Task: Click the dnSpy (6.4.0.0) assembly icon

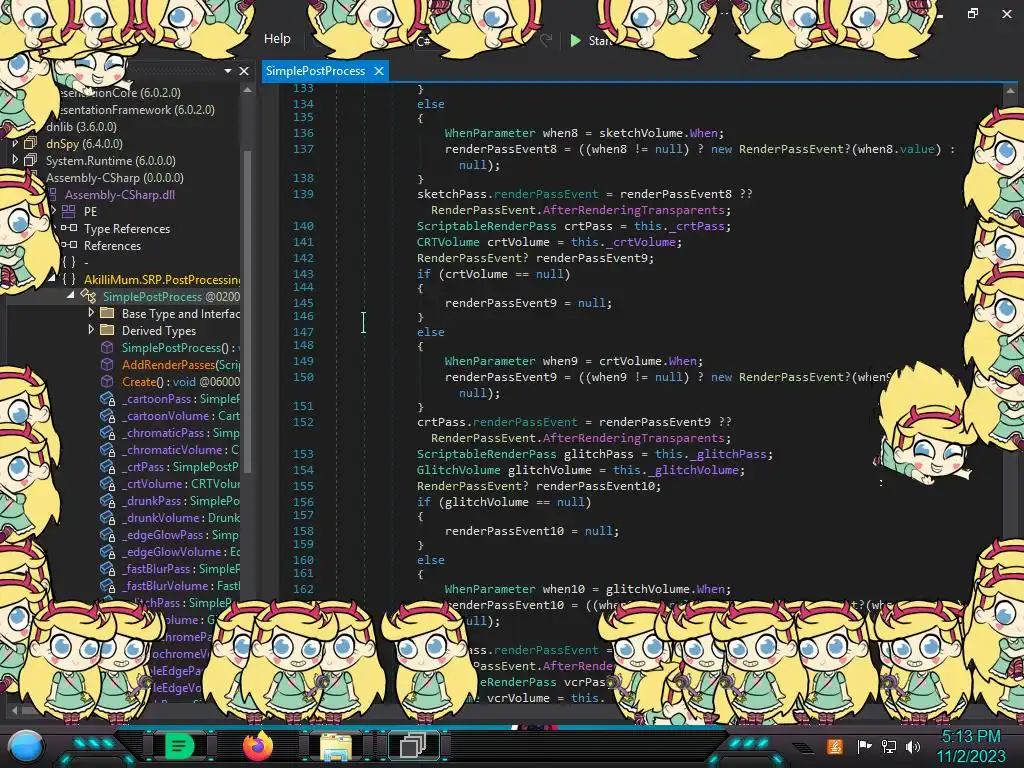Action: click(31, 144)
